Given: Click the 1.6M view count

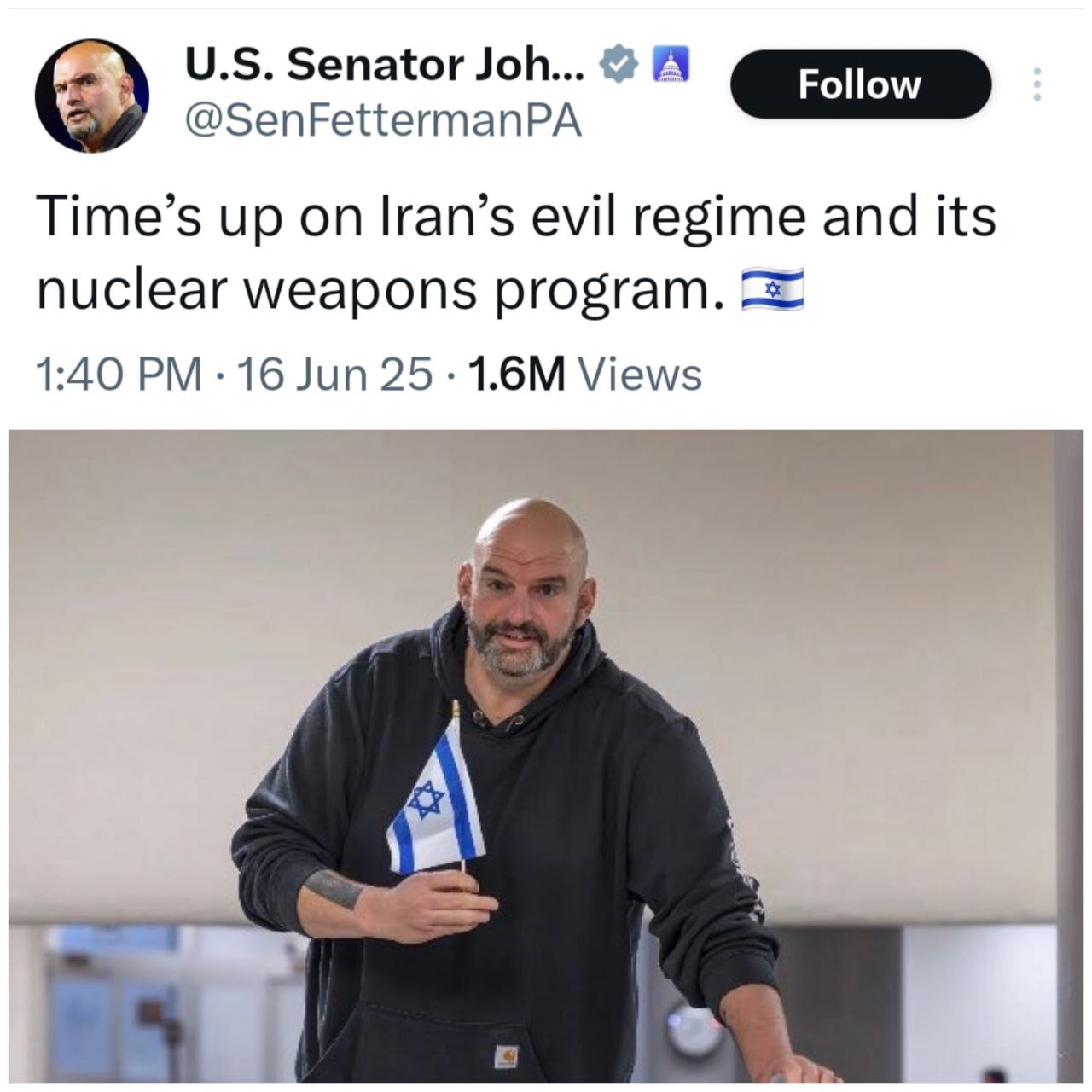Looking at the screenshot, I should pos(517,375).
